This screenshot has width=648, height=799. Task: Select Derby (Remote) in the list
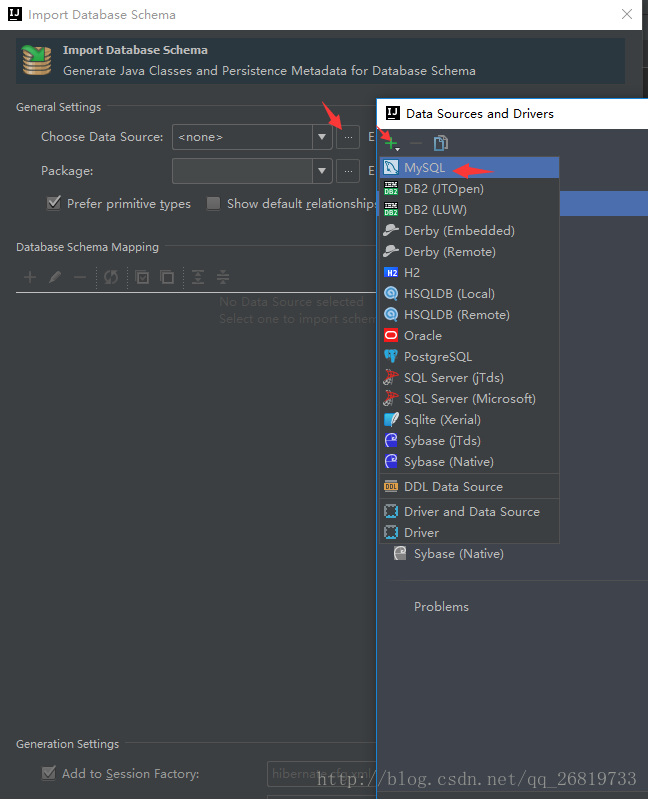[x=469, y=252]
